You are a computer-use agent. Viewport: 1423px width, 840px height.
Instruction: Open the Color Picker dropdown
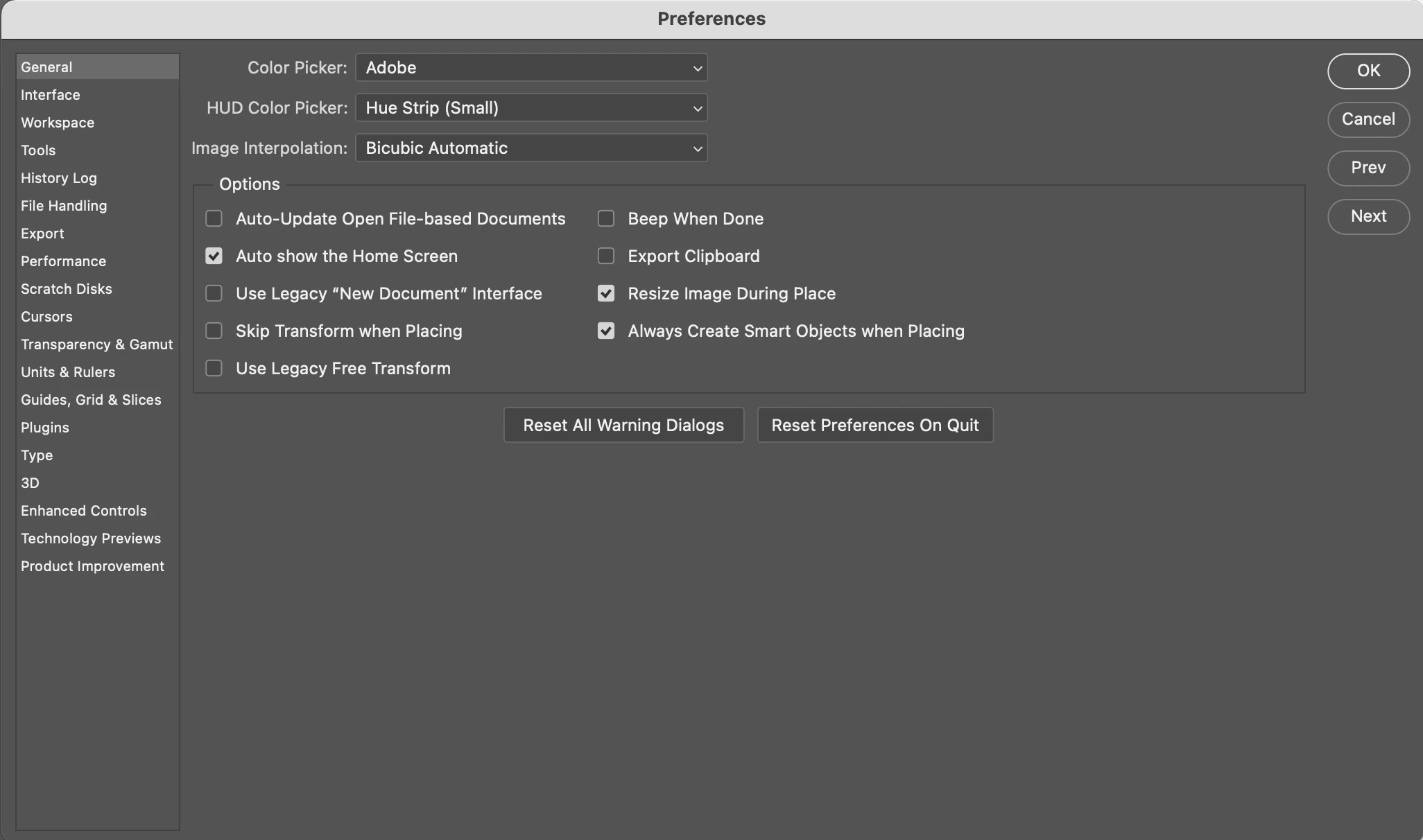coord(531,68)
